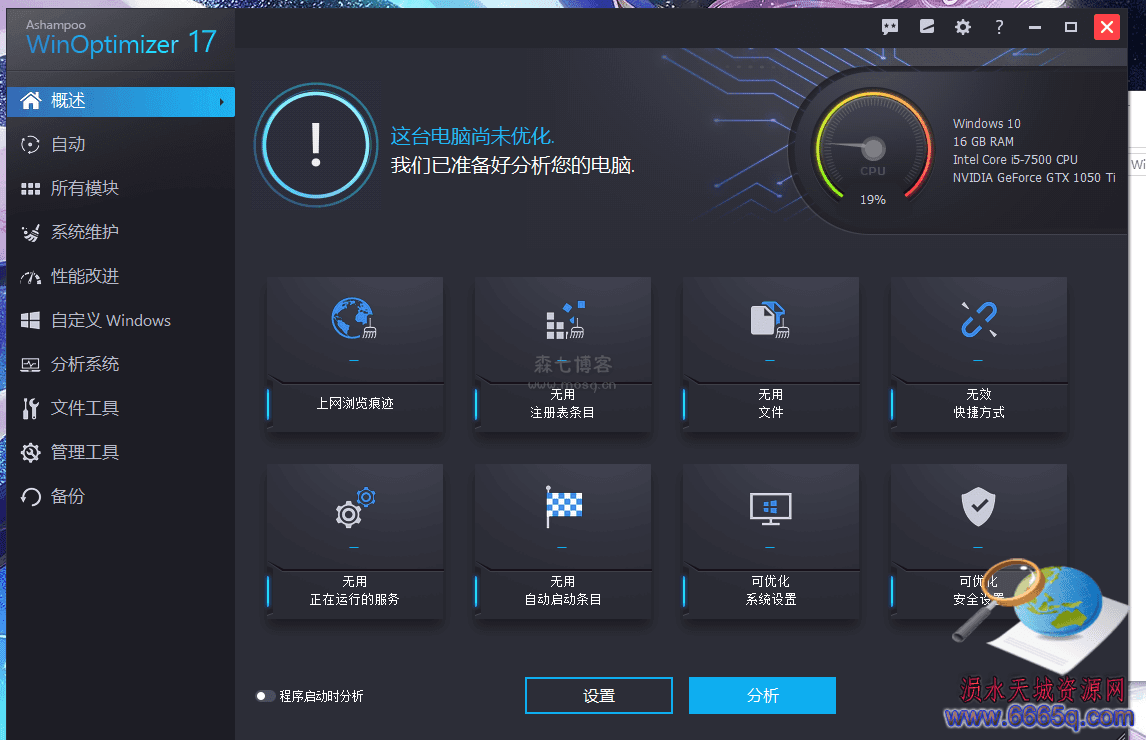This screenshot has width=1146, height=740.
Task: Open the feedback chat bubble icon
Action: click(x=889, y=28)
